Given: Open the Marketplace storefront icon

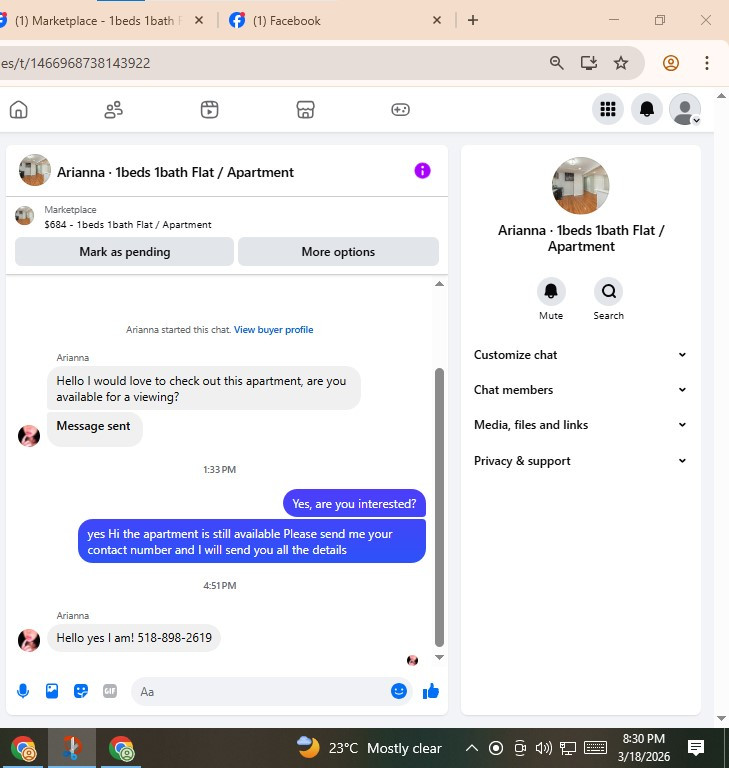Looking at the screenshot, I should click(x=305, y=109).
